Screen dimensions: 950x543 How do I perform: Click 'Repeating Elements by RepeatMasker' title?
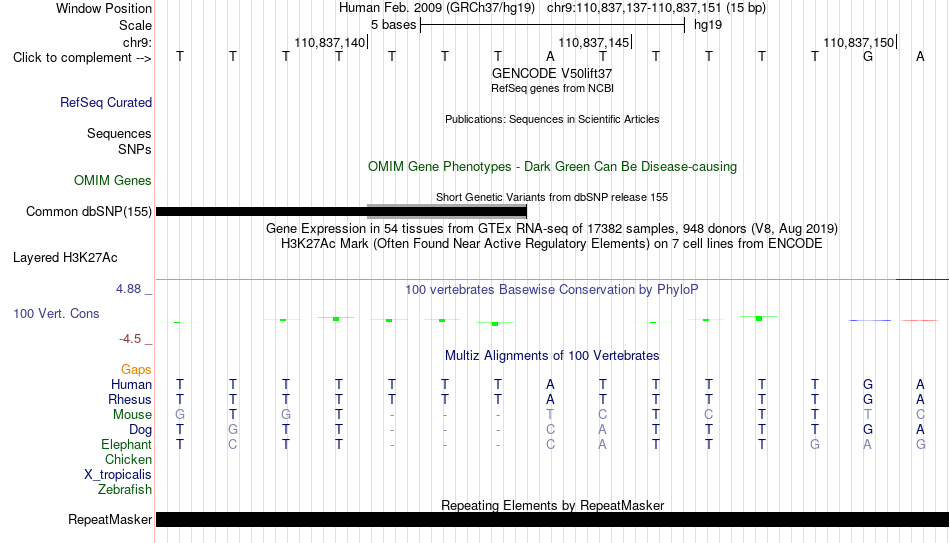pos(553,505)
